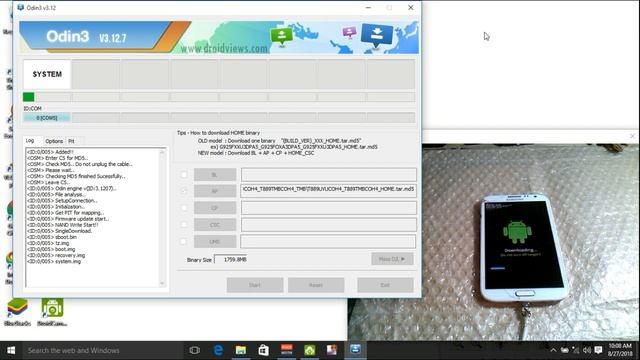This screenshot has height=360, width=640.
Task: Select log line 'Checking MD5 finished Sucessfully..'
Action: coord(76,176)
